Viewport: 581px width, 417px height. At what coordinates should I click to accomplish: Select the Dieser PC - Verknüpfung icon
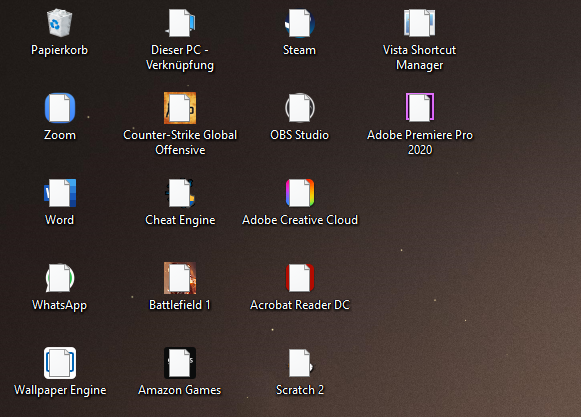click(x=180, y=23)
